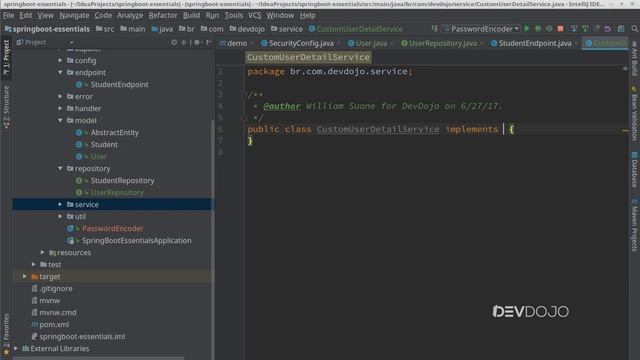Expand the handler folder
The height and width of the screenshot is (360, 640).
[x=60, y=108]
